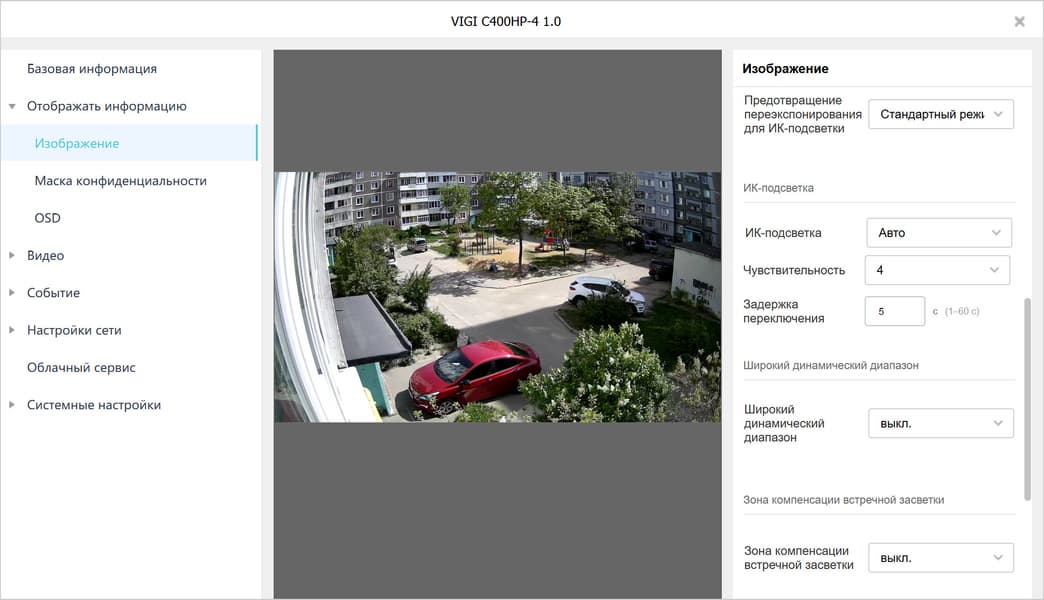This screenshot has width=1044, height=600.
Task: Open the Настройки сети menu label
Action: point(74,330)
